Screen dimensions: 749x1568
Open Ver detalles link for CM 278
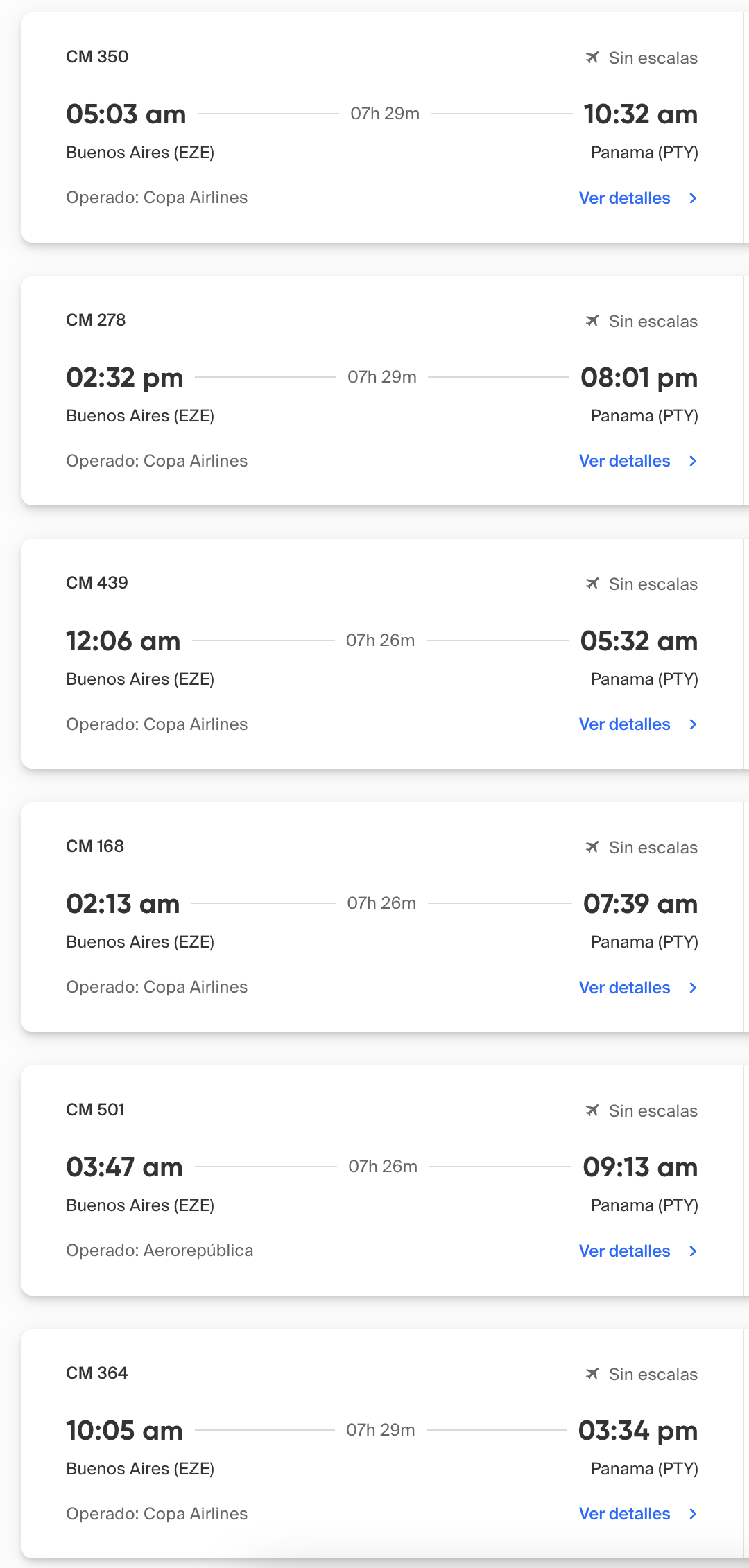click(x=624, y=461)
